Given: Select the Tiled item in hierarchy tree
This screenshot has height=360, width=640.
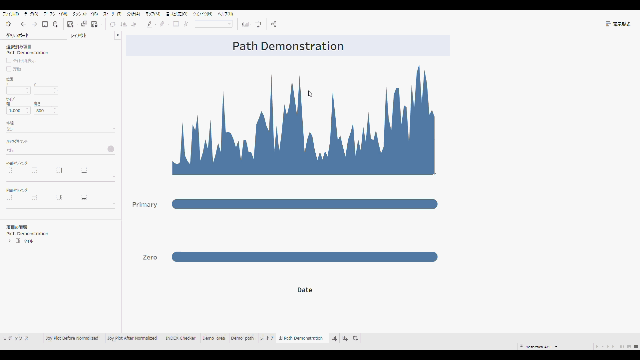Looking at the screenshot, I should coord(28,241).
